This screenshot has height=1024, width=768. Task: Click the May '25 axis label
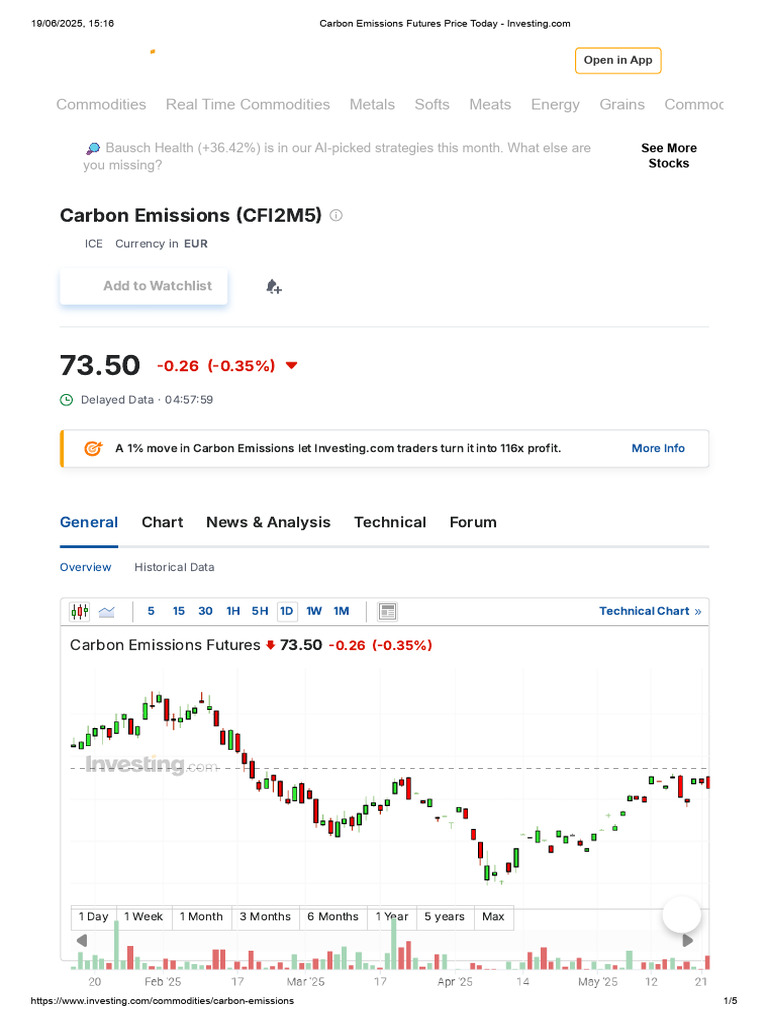tap(598, 982)
